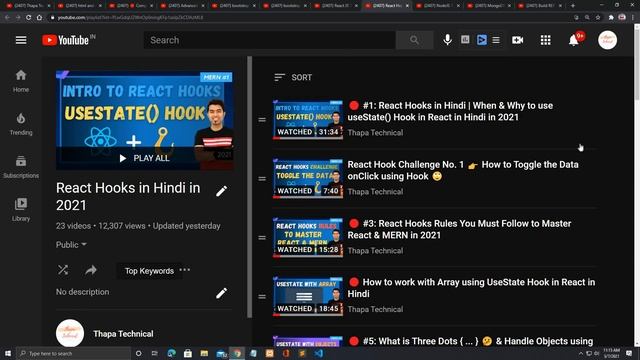
Task: Click Thapa Technical under the Array UseState video
Action: [375, 309]
